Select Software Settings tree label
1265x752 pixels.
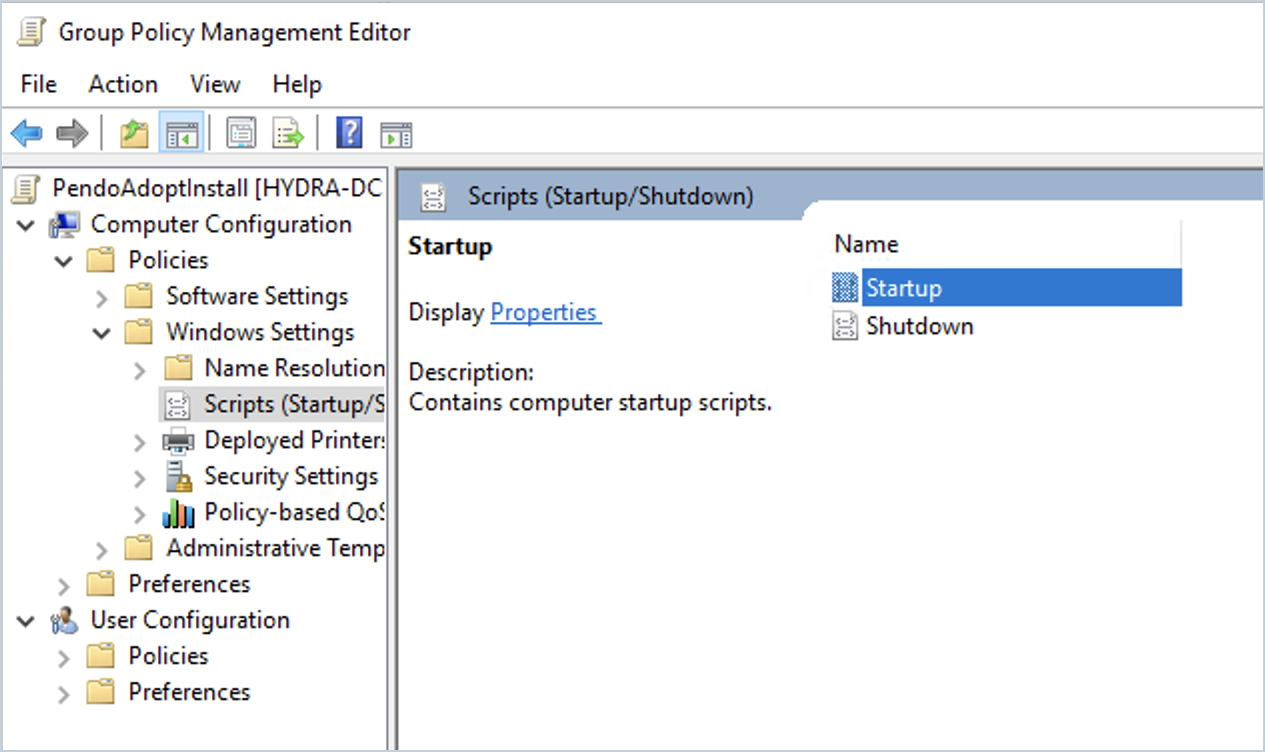point(257,296)
